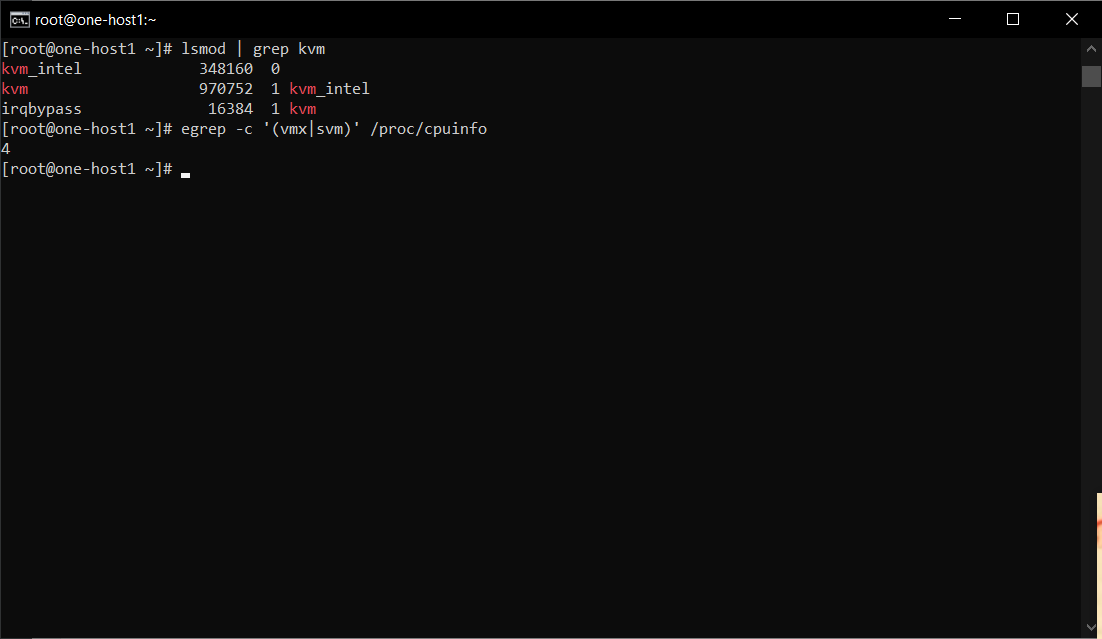Viewport: 1102px width, 639px height.
Task: Click the blinking cursor at the last prompt
Action: [186, 172]
